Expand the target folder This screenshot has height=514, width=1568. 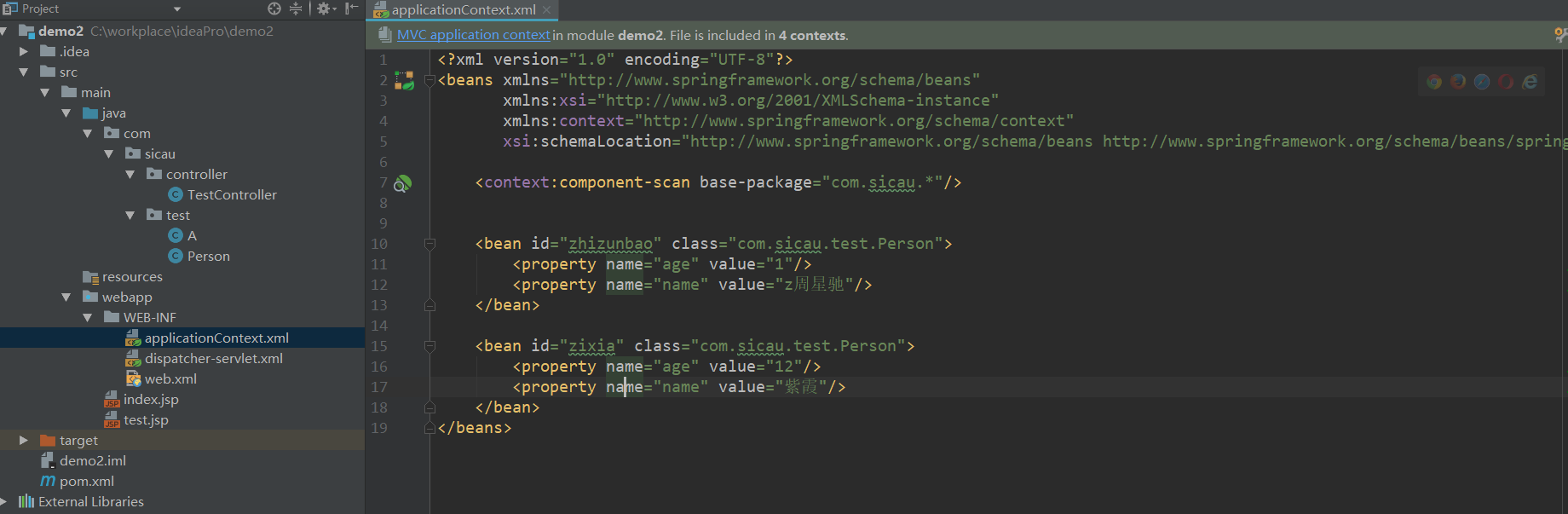click(23, 441)
